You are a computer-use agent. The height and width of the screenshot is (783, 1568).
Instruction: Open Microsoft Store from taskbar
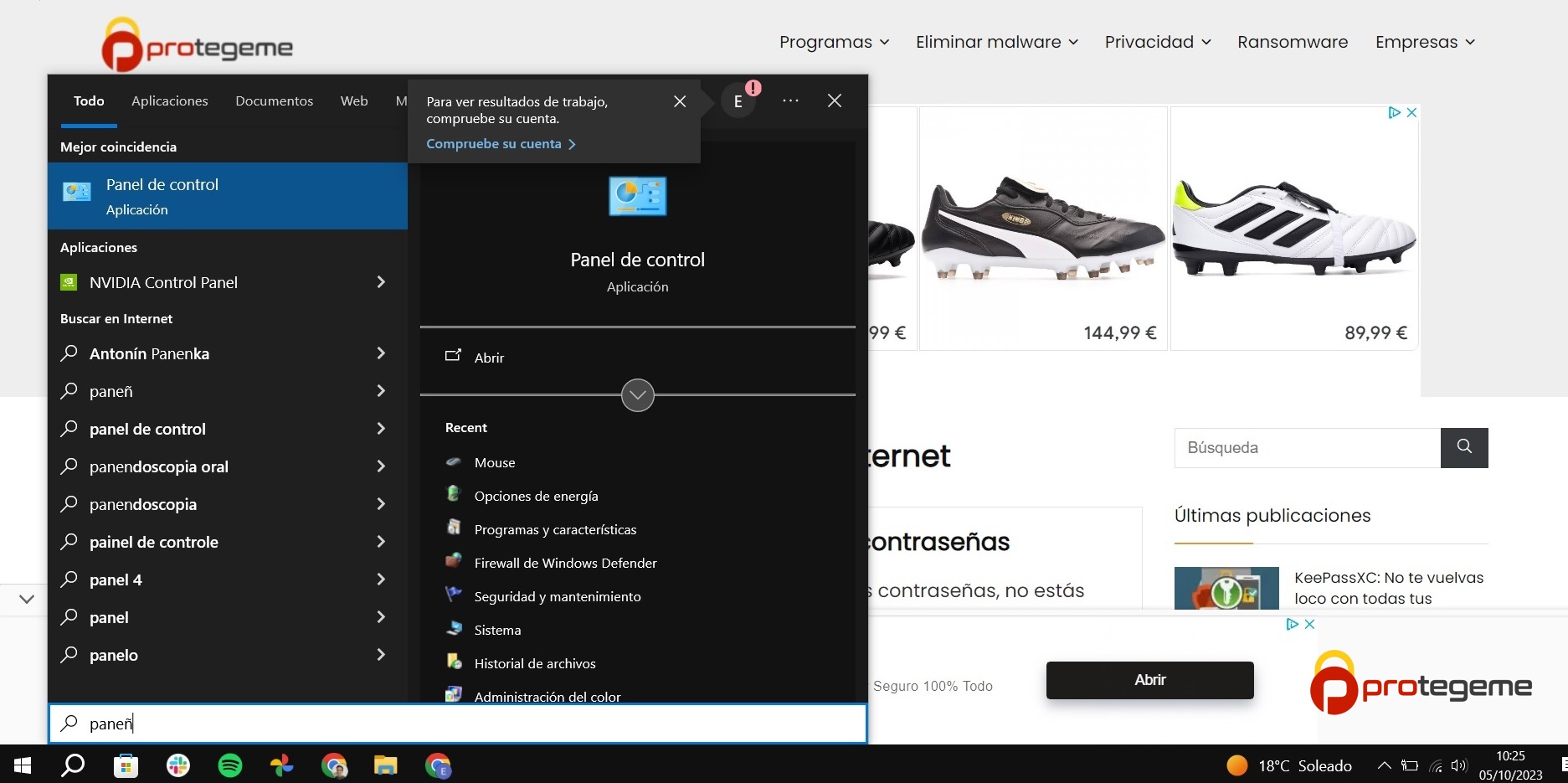click(126, 765)
